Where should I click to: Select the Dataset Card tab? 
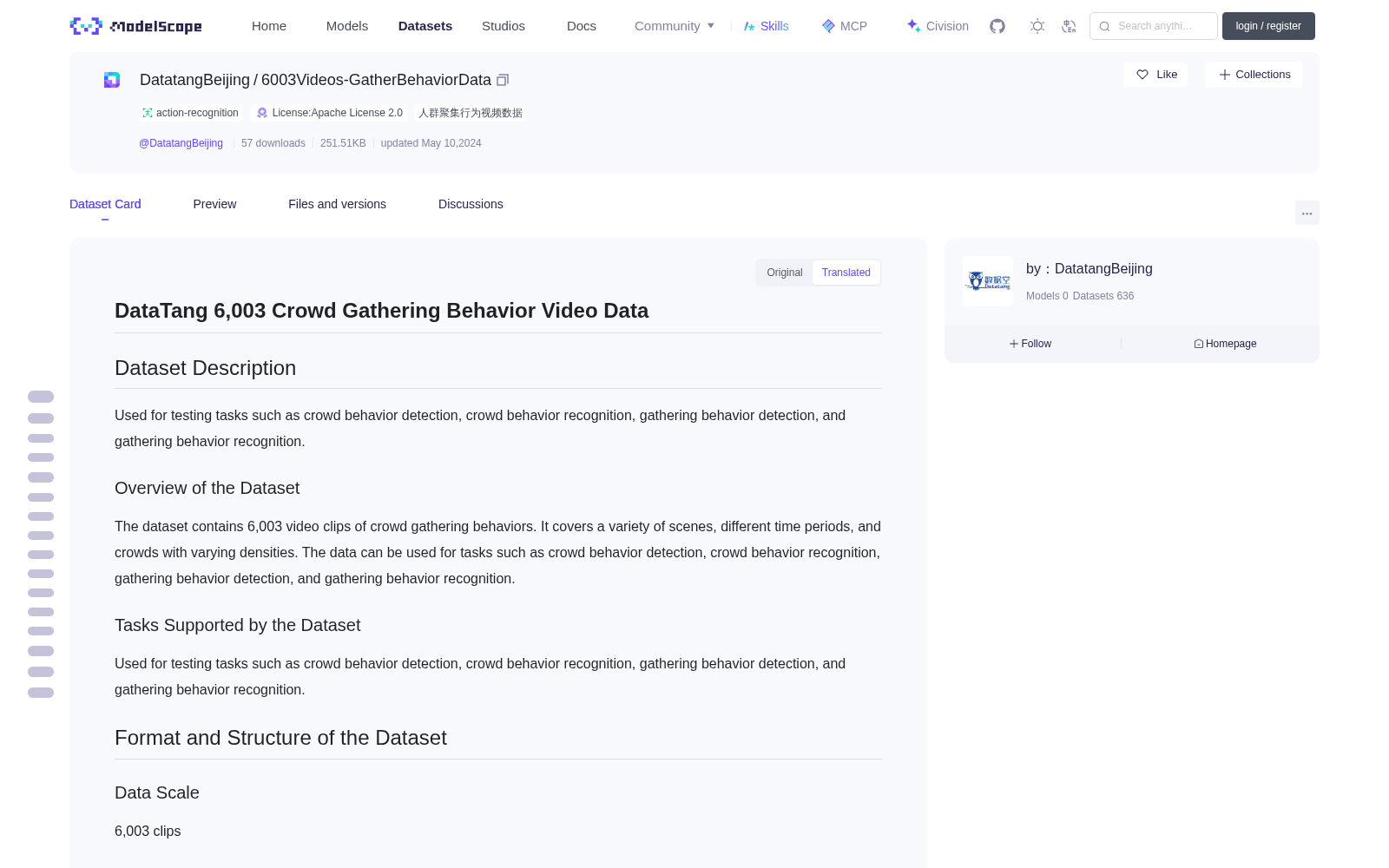105,204
